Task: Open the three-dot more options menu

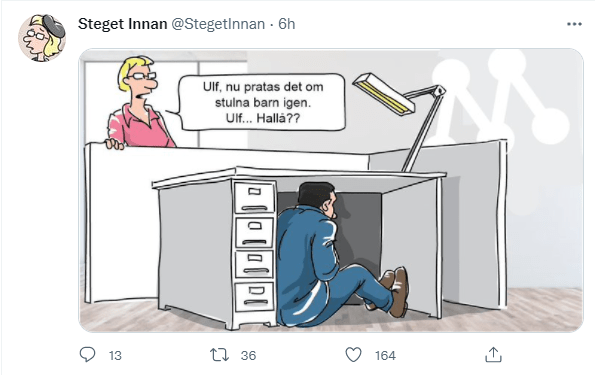Action: tap(574, 24)
